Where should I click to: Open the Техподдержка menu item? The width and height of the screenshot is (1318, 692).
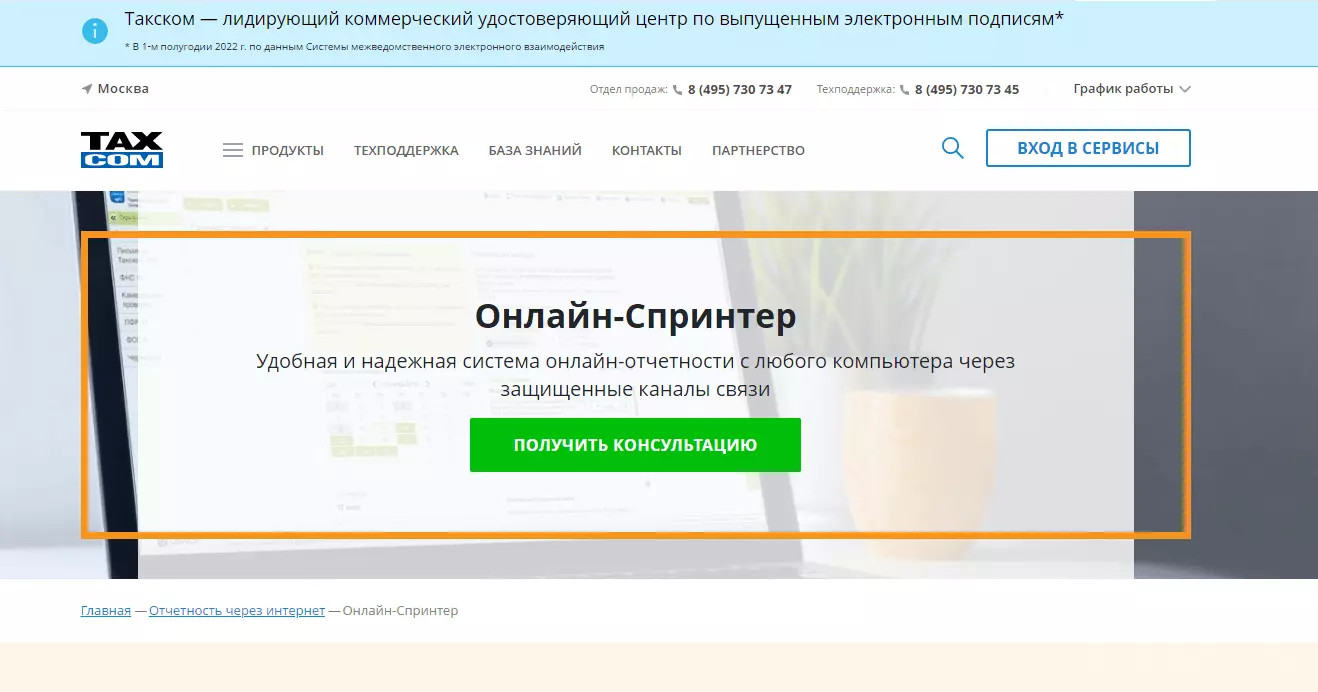pos(406,151)
